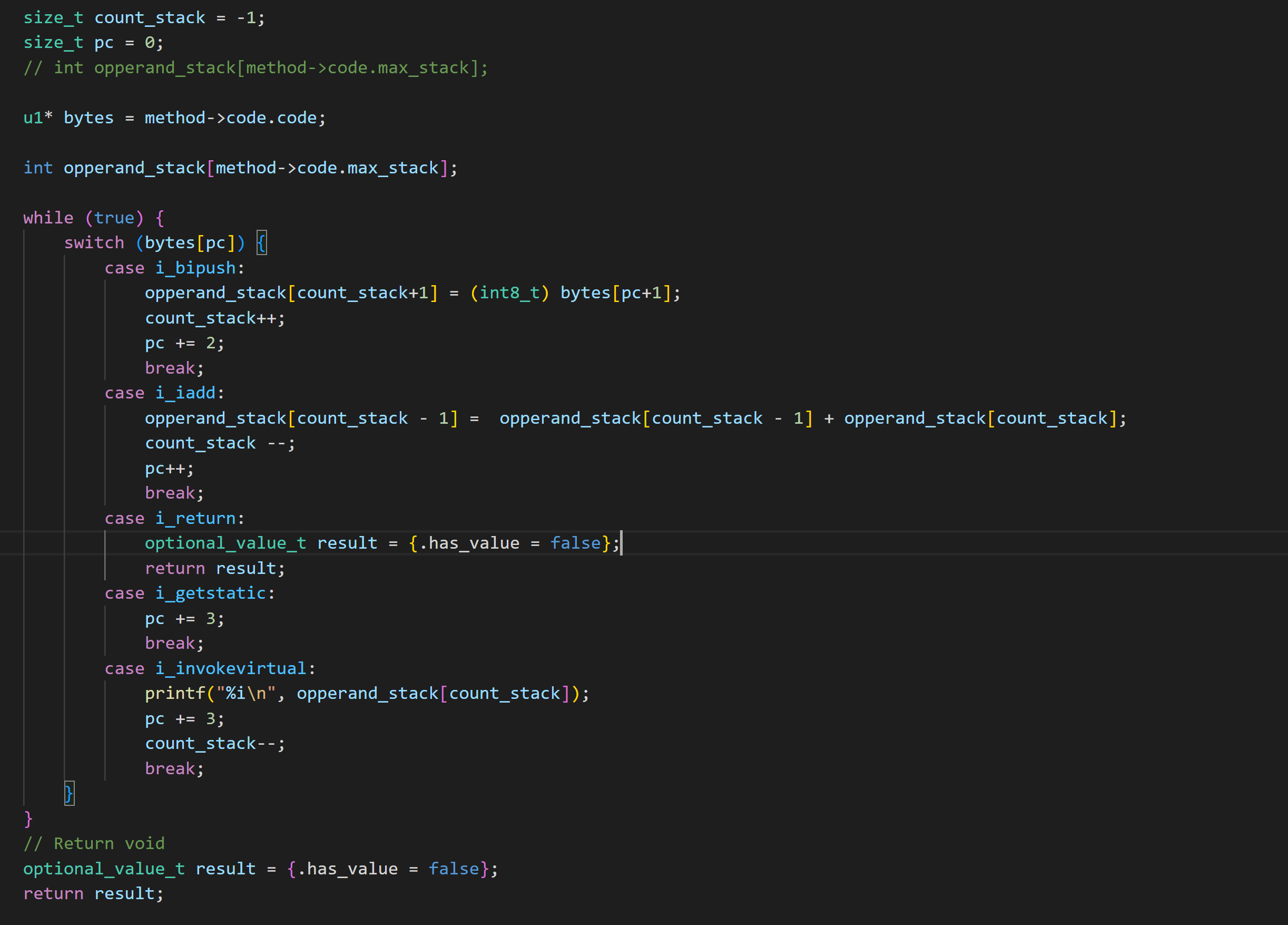This screenshot has width=1288, height=925.
Task: Click the while keyword
Action: [x=48, y=218]
